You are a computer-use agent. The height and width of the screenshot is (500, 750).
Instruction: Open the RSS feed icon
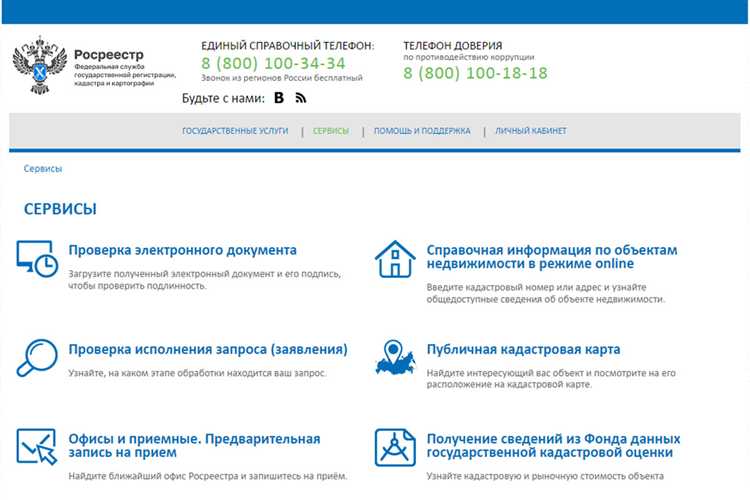(300, 98)
